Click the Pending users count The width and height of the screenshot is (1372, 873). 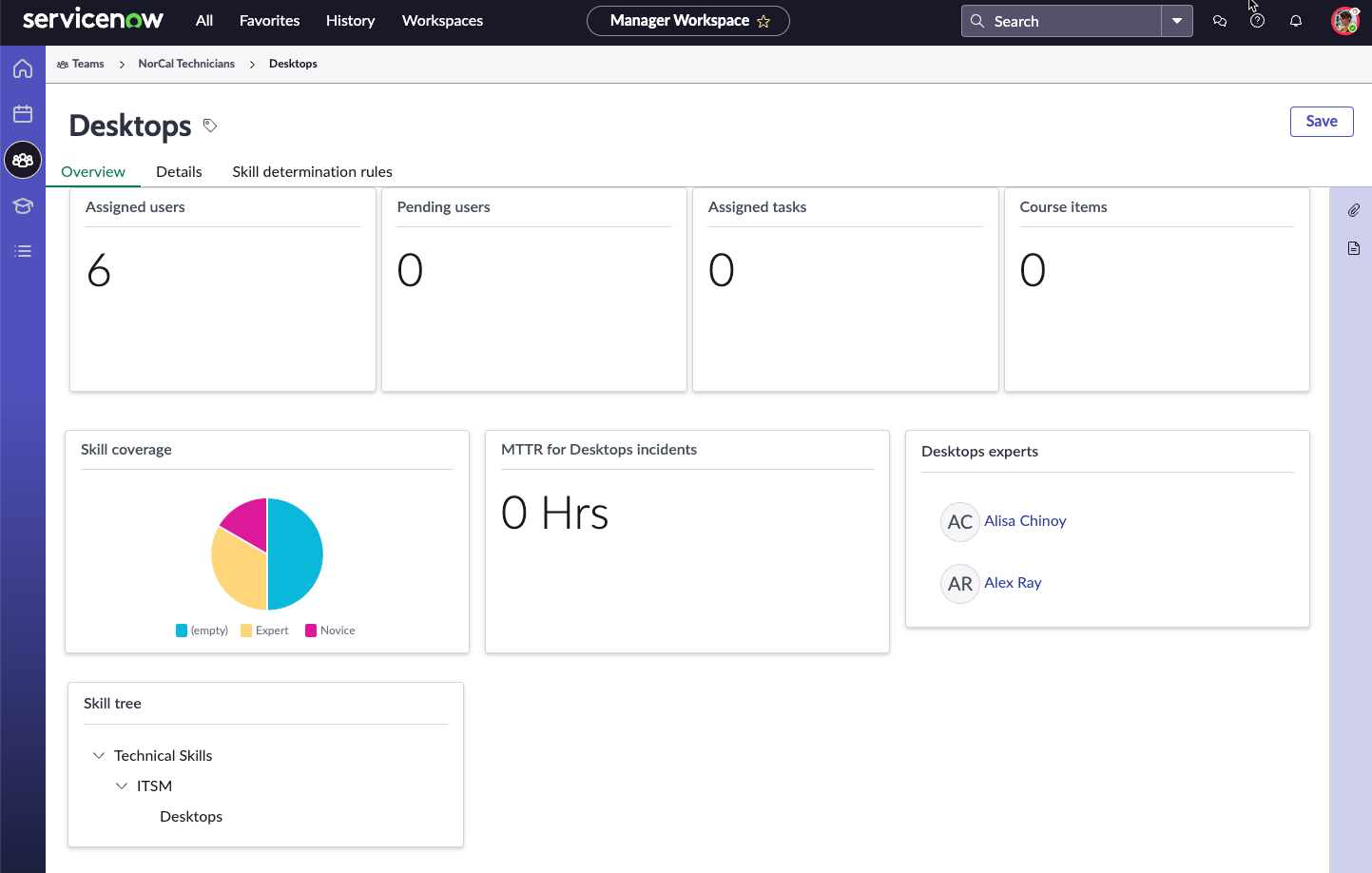click(410, 270)
